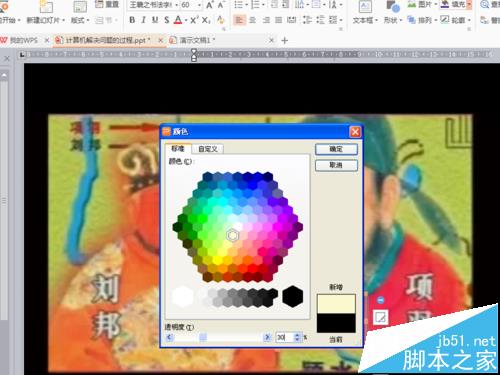Close the 计算机解决问题的过程.ppt tab
The image size is (500, 375).
click(x=160, y=40)
